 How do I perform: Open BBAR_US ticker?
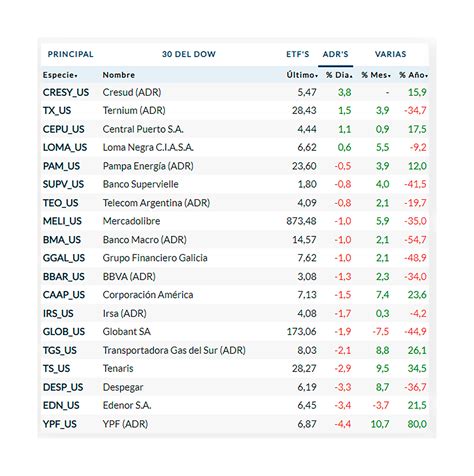click(63, 277)
